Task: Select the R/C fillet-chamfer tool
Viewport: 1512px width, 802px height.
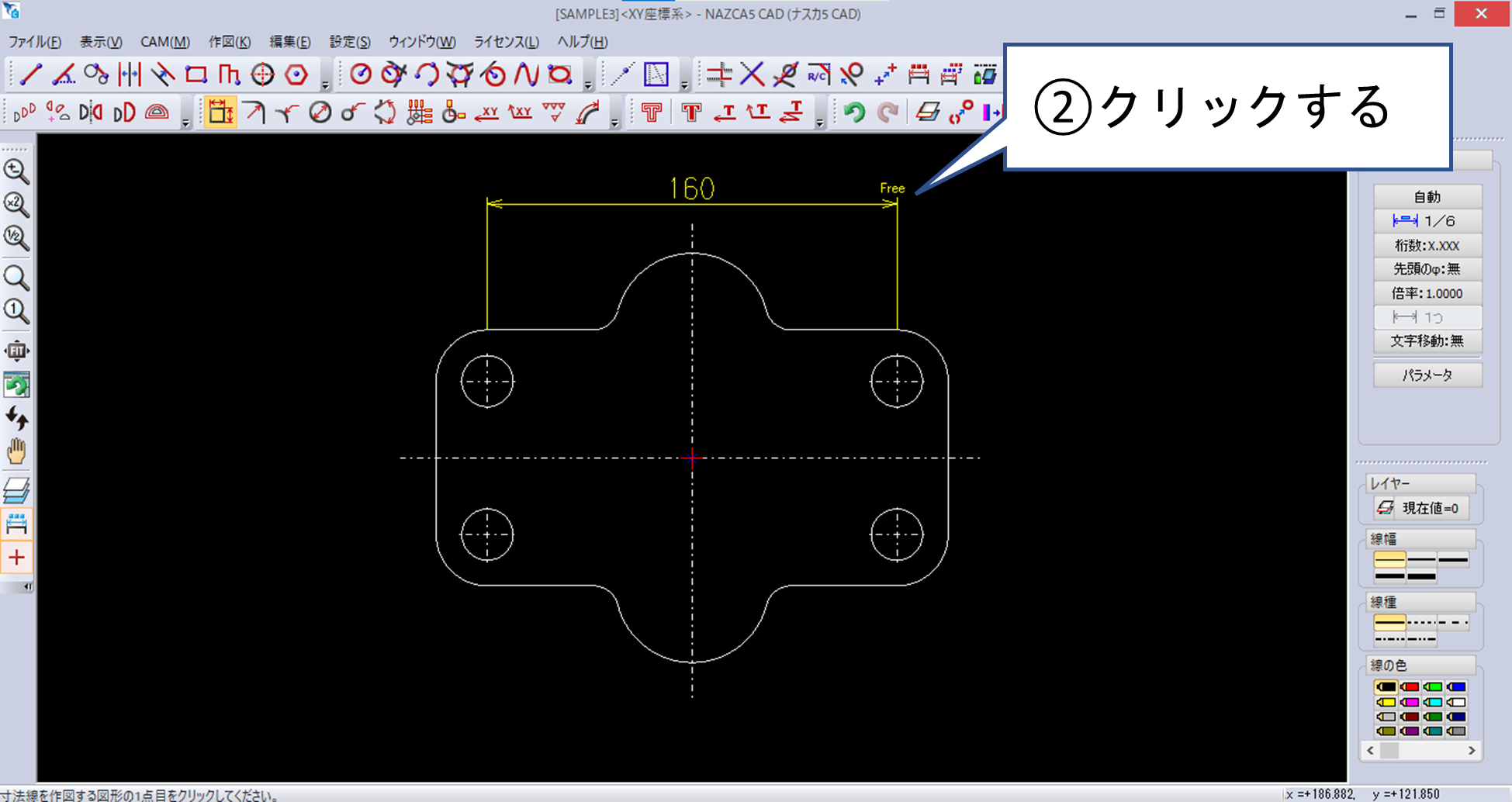Action: (x=818, y=74)
